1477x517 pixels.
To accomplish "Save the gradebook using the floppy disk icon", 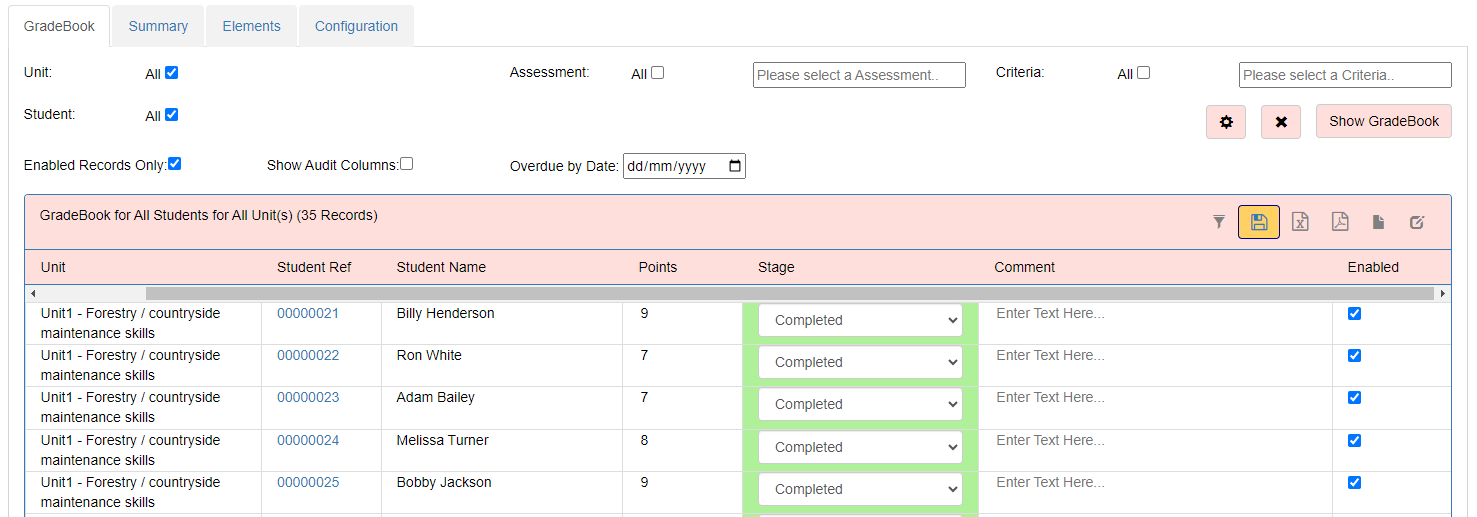I will point(1259,222).
